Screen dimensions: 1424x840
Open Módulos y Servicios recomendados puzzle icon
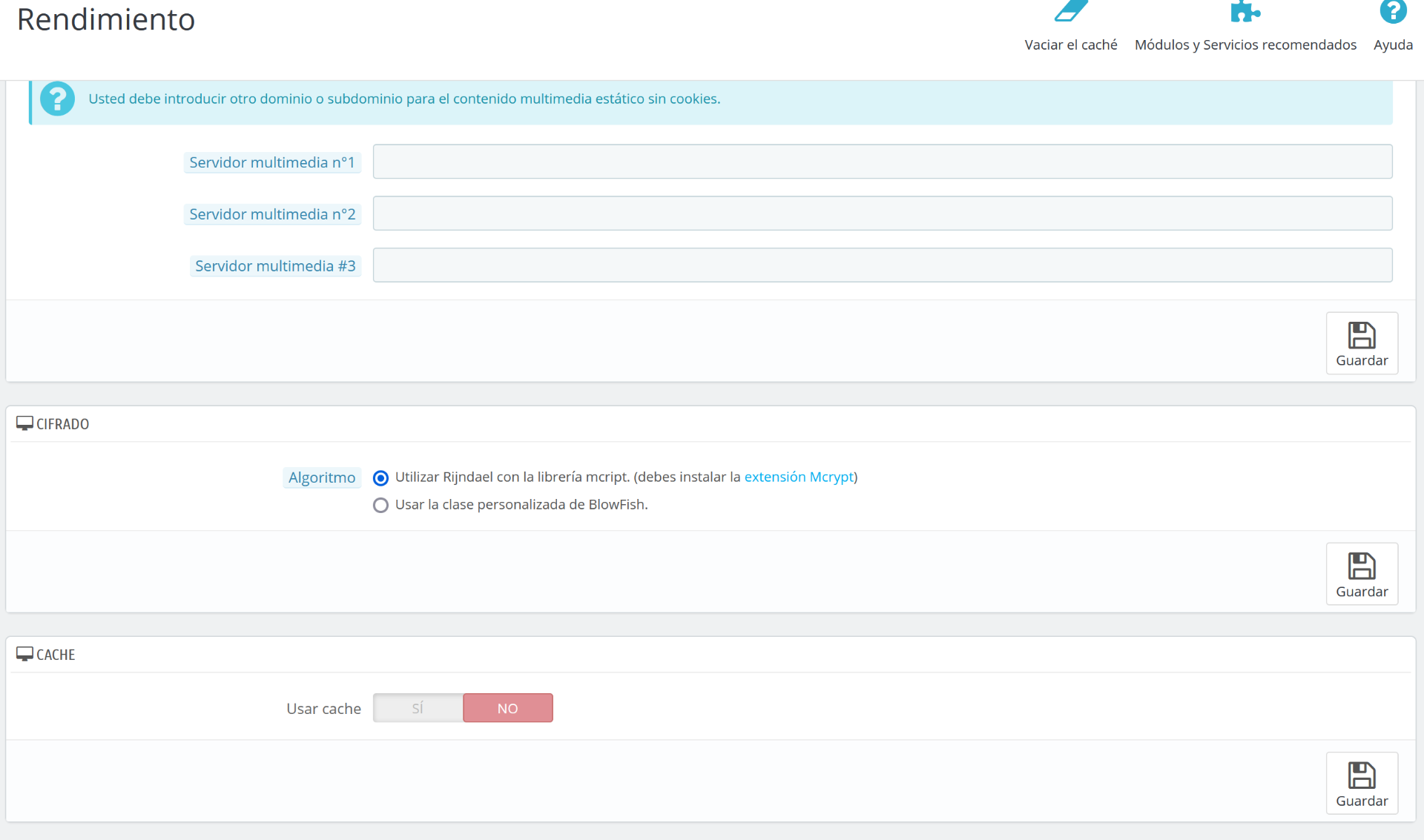click(x=1245, y=12)
